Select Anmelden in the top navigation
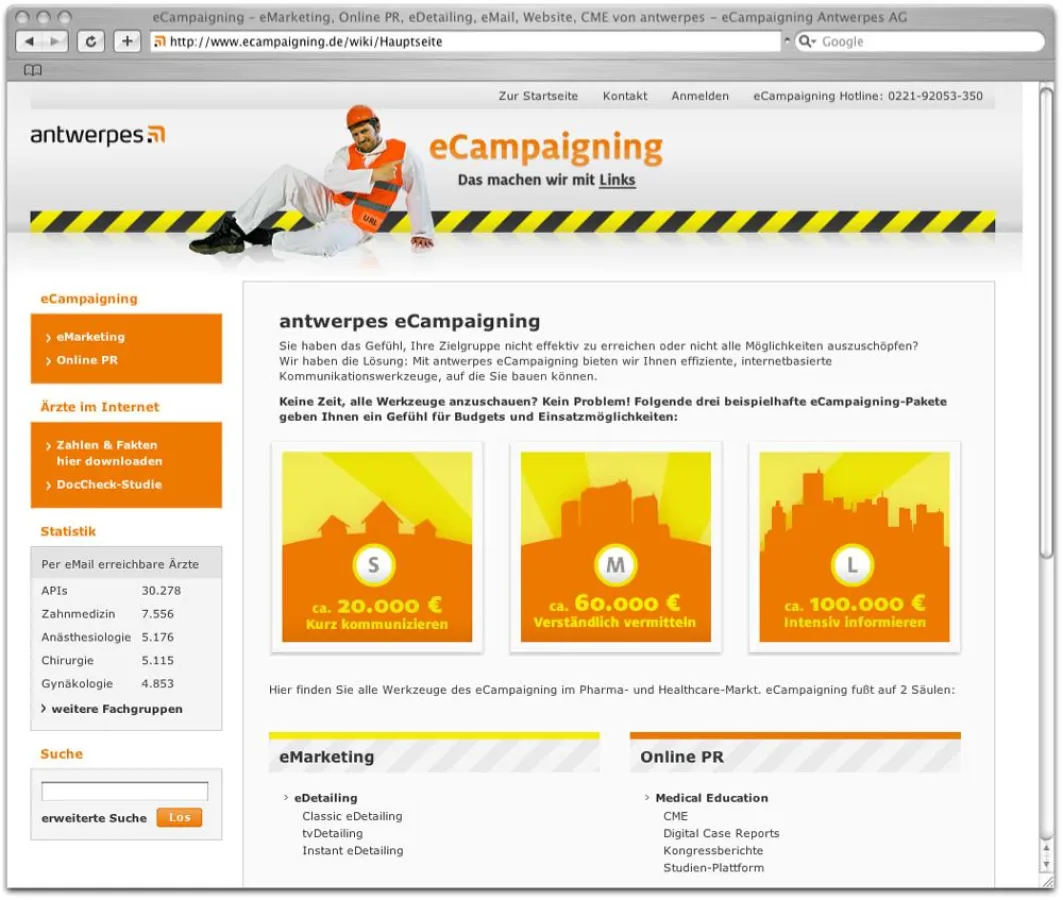 (x=699, y=96)
